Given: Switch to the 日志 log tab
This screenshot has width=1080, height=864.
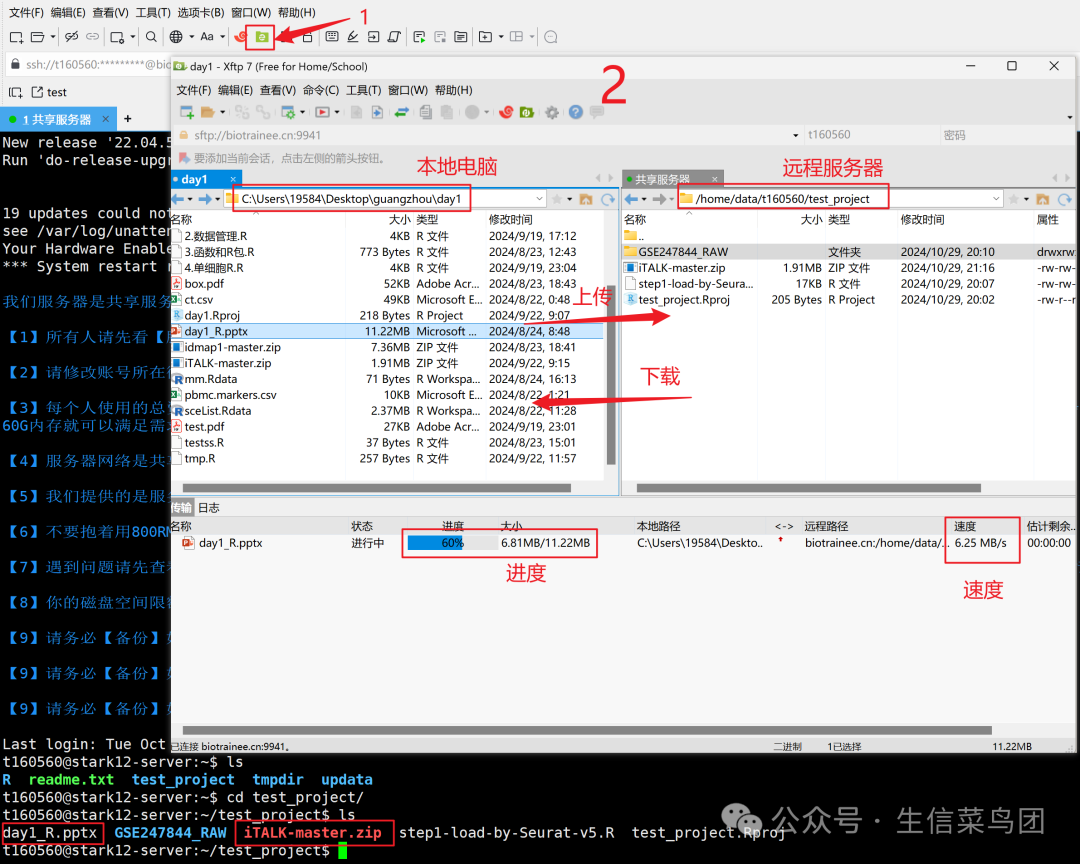Looking at the screenshot, I should pos(209,508).
